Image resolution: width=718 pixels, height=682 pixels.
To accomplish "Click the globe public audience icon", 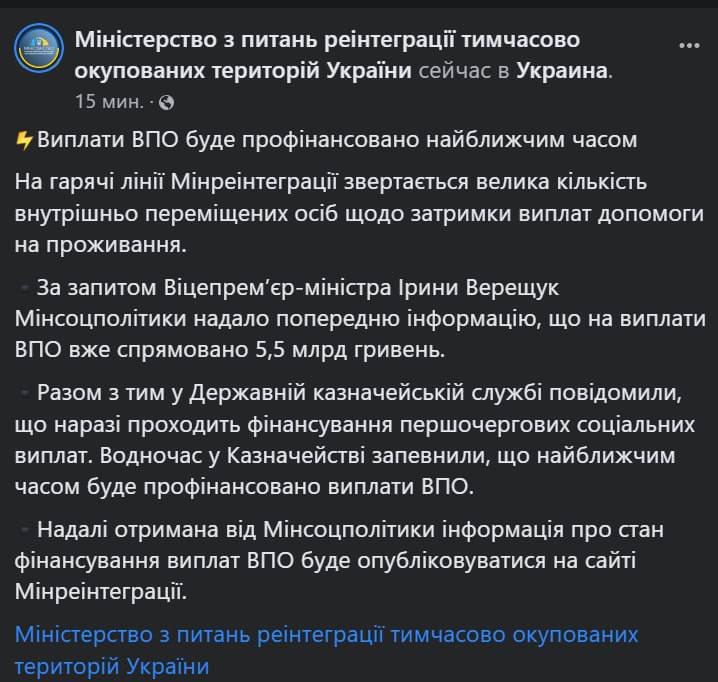I will pos(167,102).
